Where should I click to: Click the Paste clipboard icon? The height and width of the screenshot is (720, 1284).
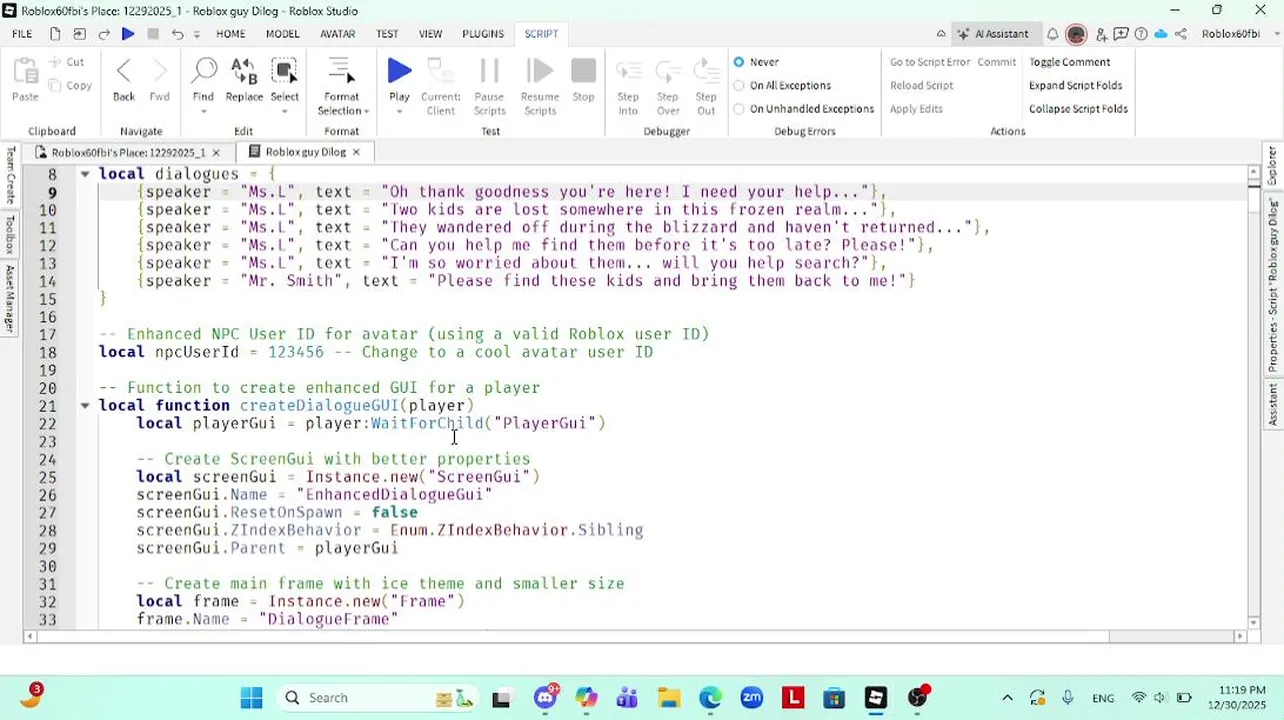point(25,71)
